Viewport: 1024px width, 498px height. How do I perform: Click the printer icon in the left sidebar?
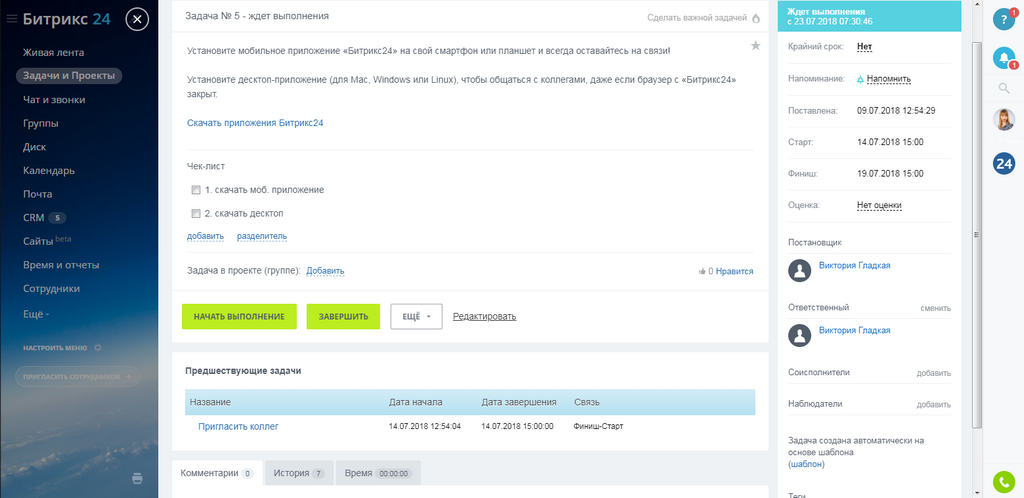pyautogui.click(x=137, y=478)
